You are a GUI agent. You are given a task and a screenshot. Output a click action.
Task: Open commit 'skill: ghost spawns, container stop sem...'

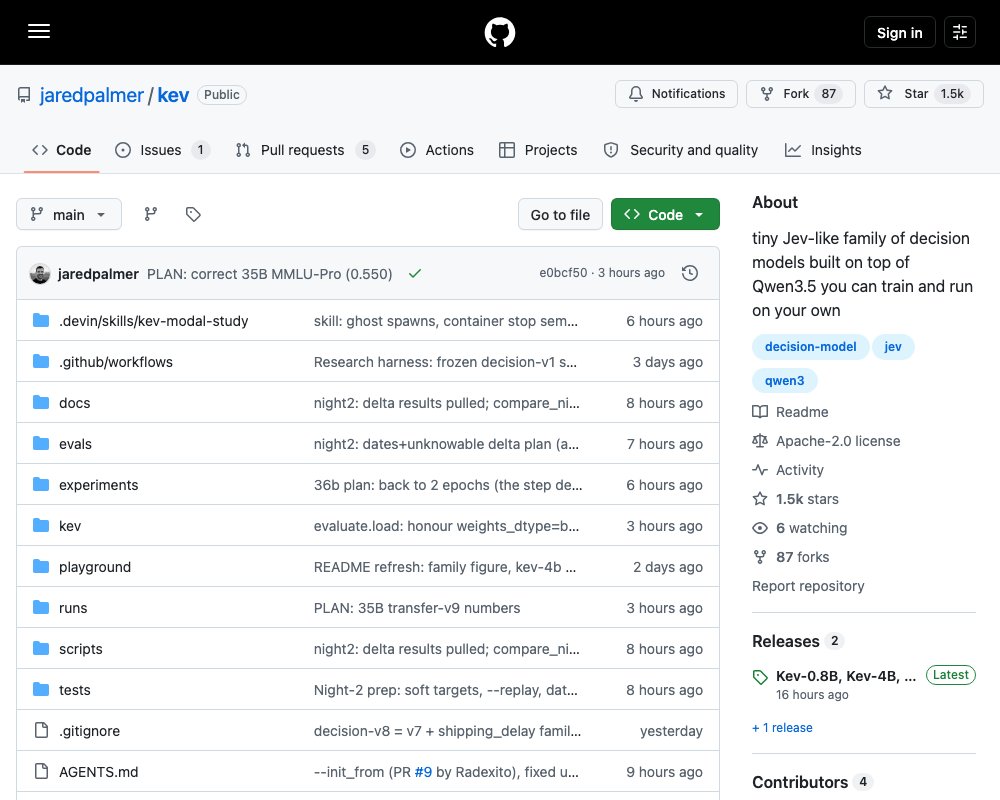[445, 321]
